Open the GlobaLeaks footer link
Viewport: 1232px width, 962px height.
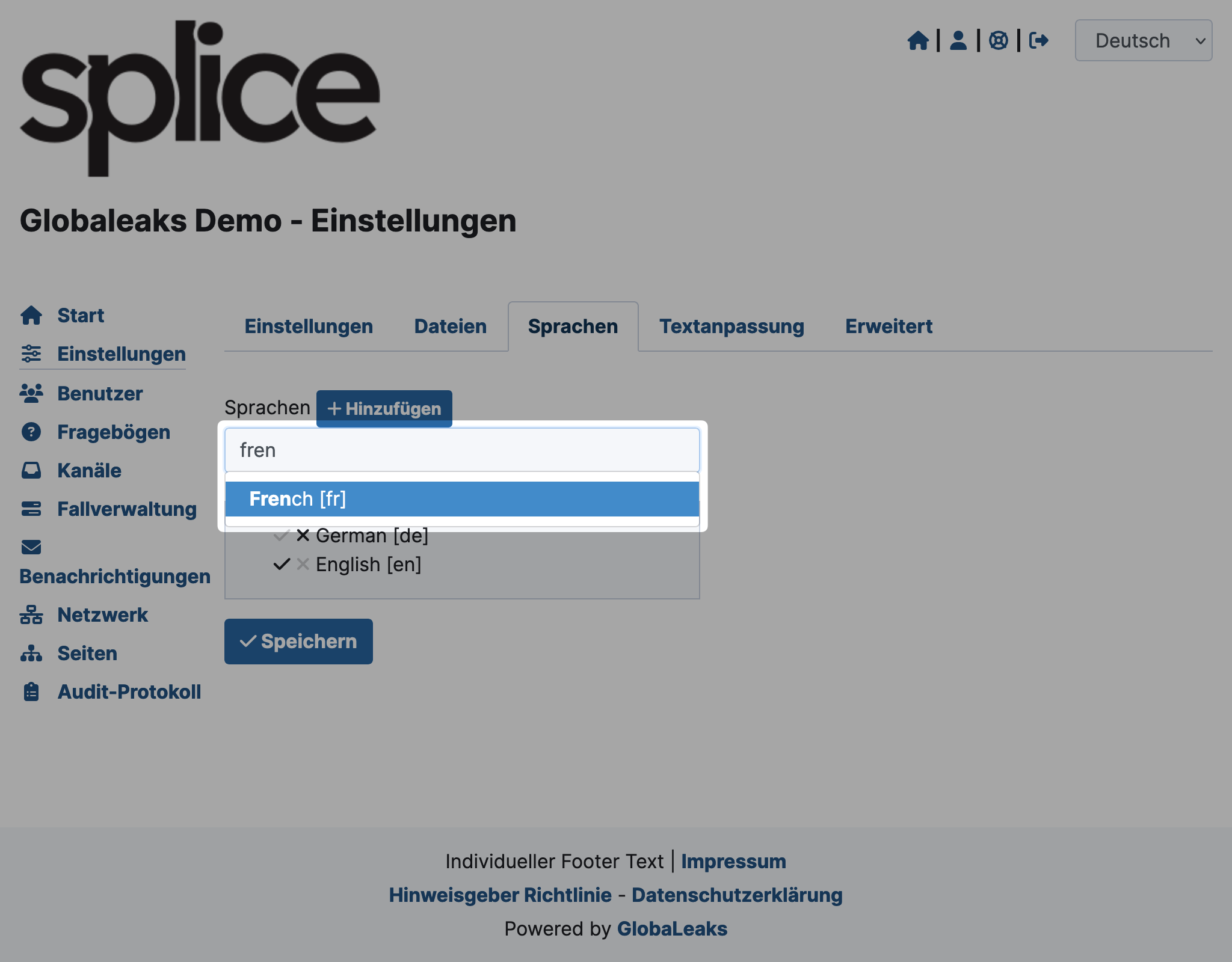pos(672,928)
